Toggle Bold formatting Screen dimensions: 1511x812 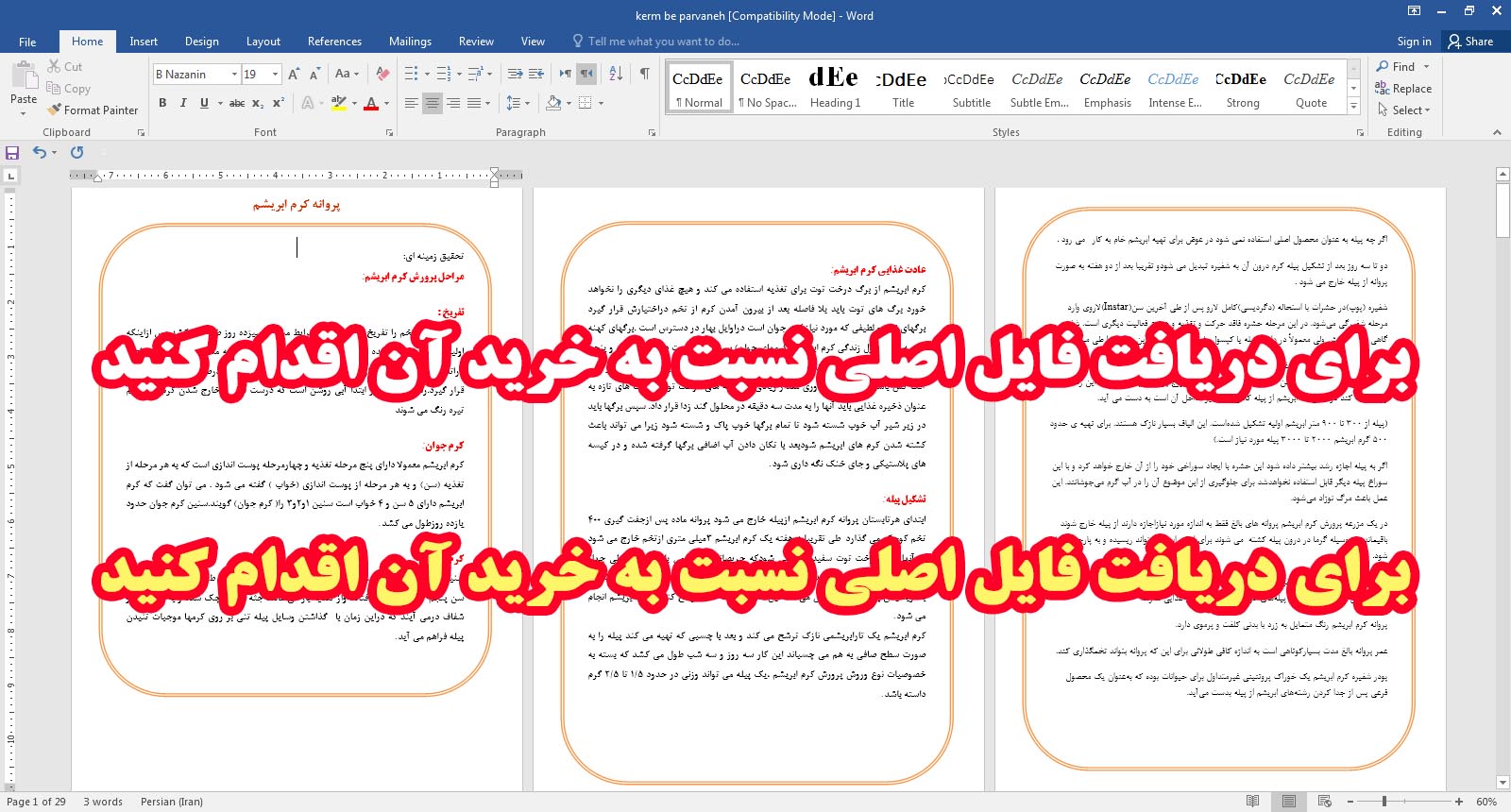tap(162, 103)
